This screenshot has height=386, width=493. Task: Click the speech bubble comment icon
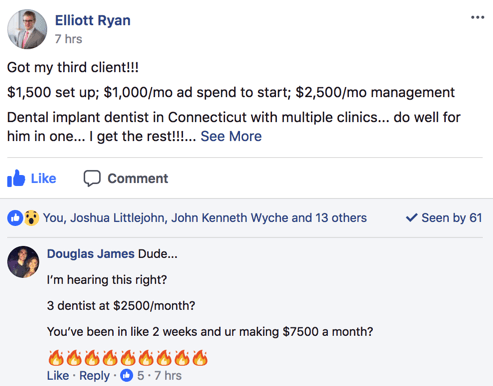92,178
